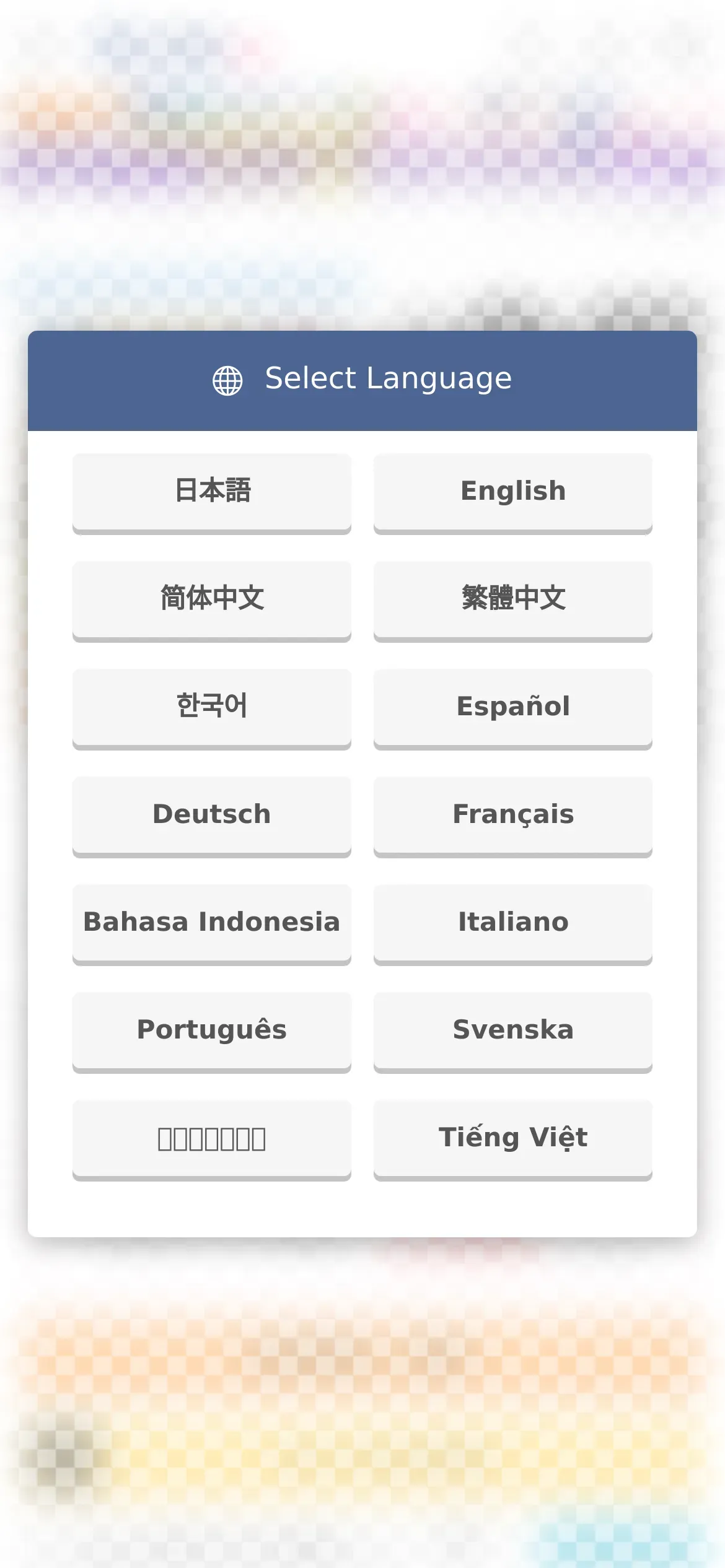Click blank white area below language buttons
The image size is (725, 1568).
pos(362,1209)
